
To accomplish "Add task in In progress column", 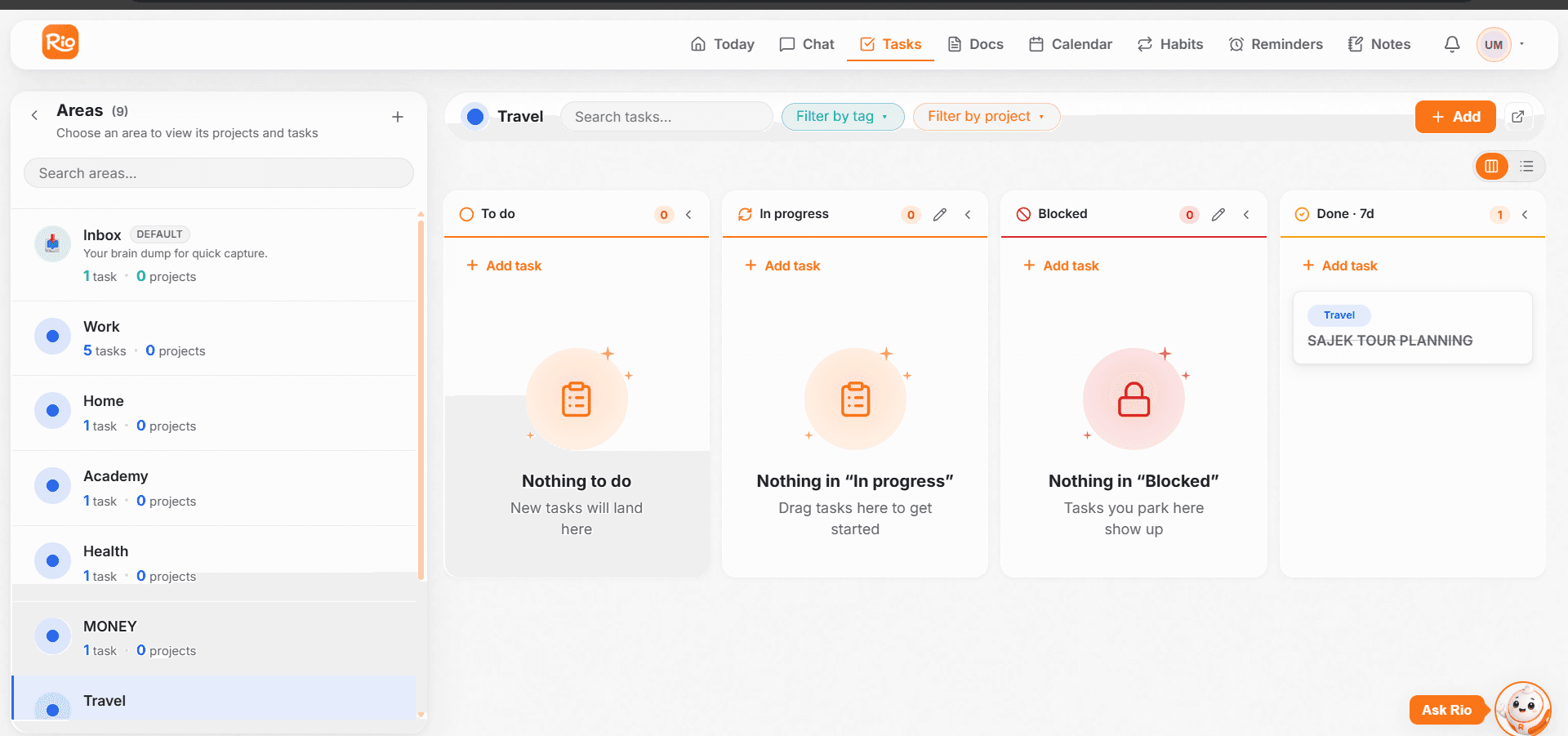I will [x=782, y=265].
